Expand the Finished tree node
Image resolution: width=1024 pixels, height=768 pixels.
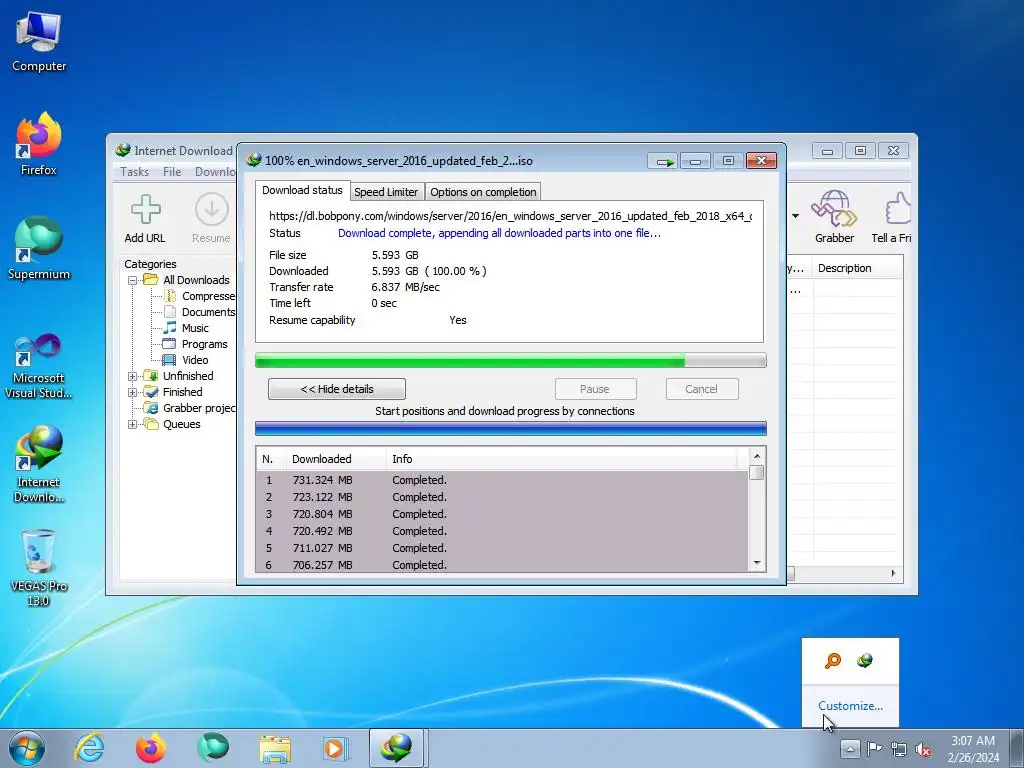(x=133, y=392)
